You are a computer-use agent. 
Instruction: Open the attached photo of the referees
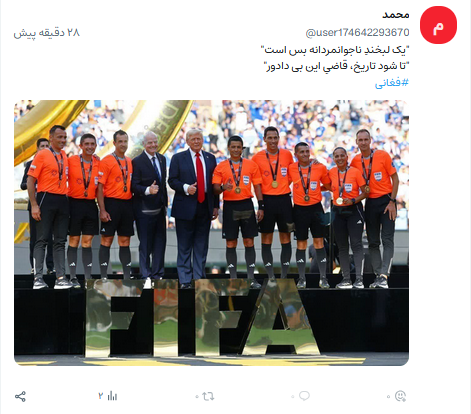(211, 233)
